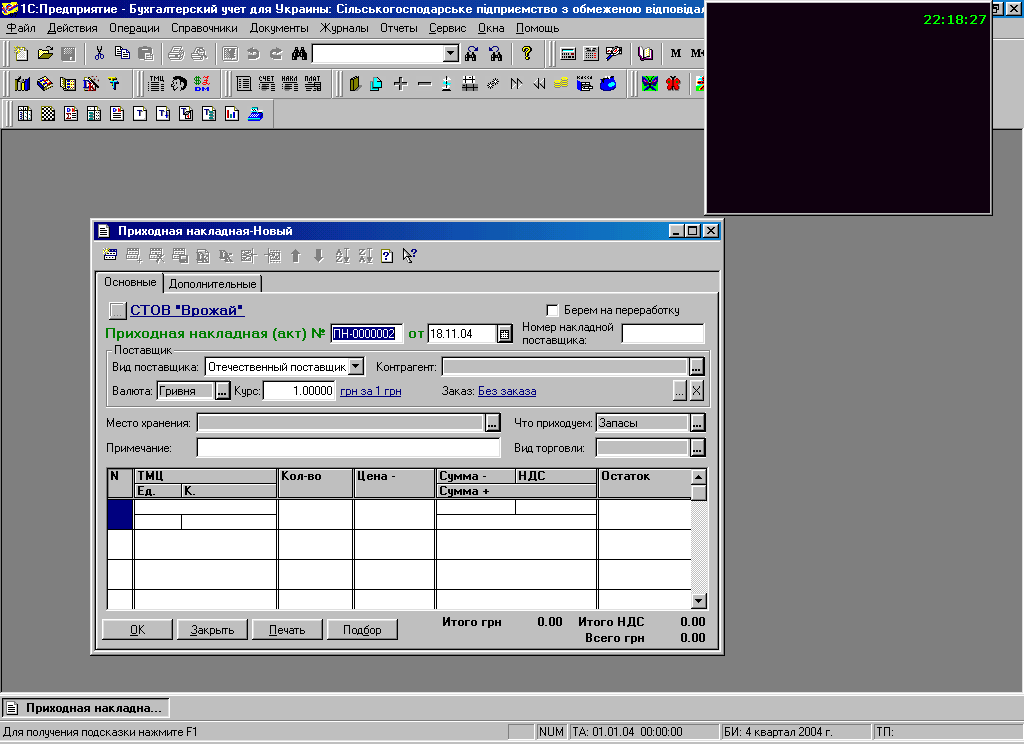Click the Cut scissors icon
This screenshot has width=1024, height=744.
(x=99, y=54)
